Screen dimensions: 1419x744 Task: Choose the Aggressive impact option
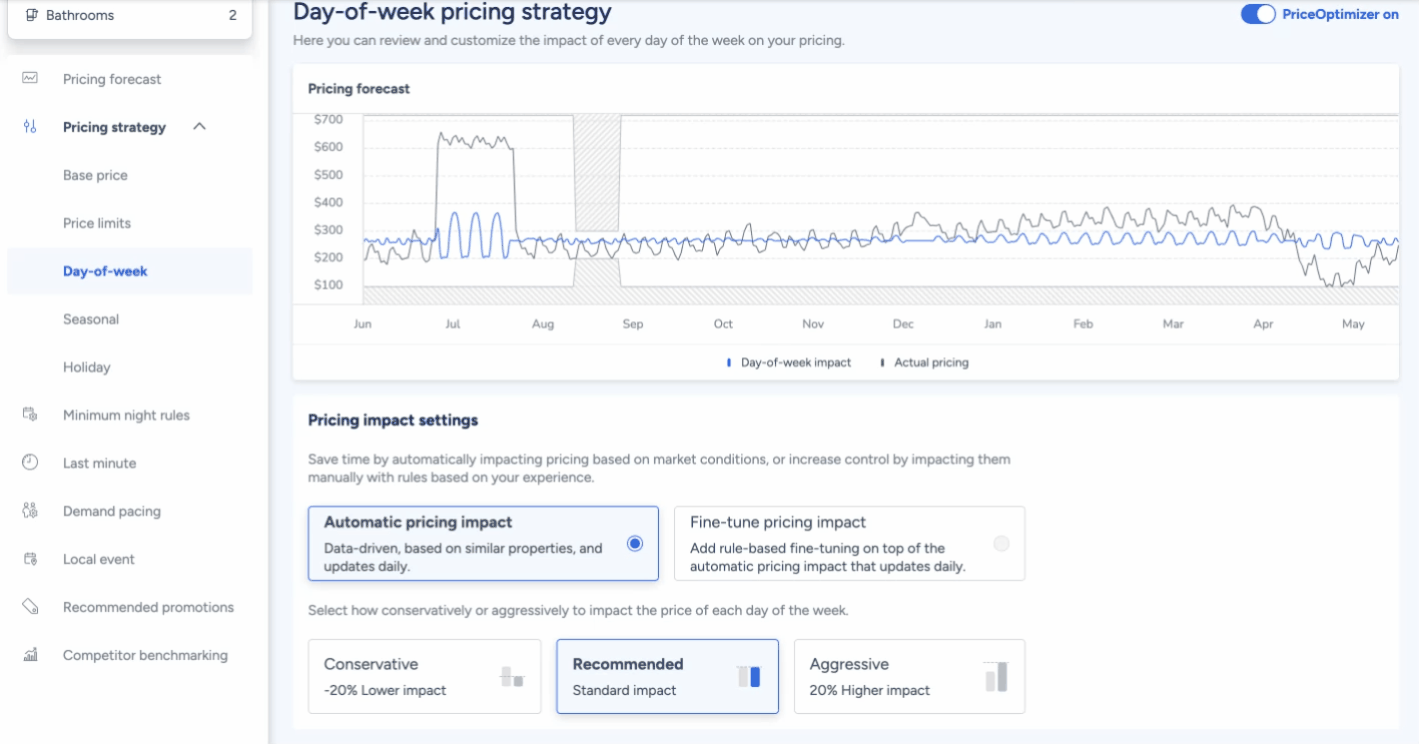909,676
